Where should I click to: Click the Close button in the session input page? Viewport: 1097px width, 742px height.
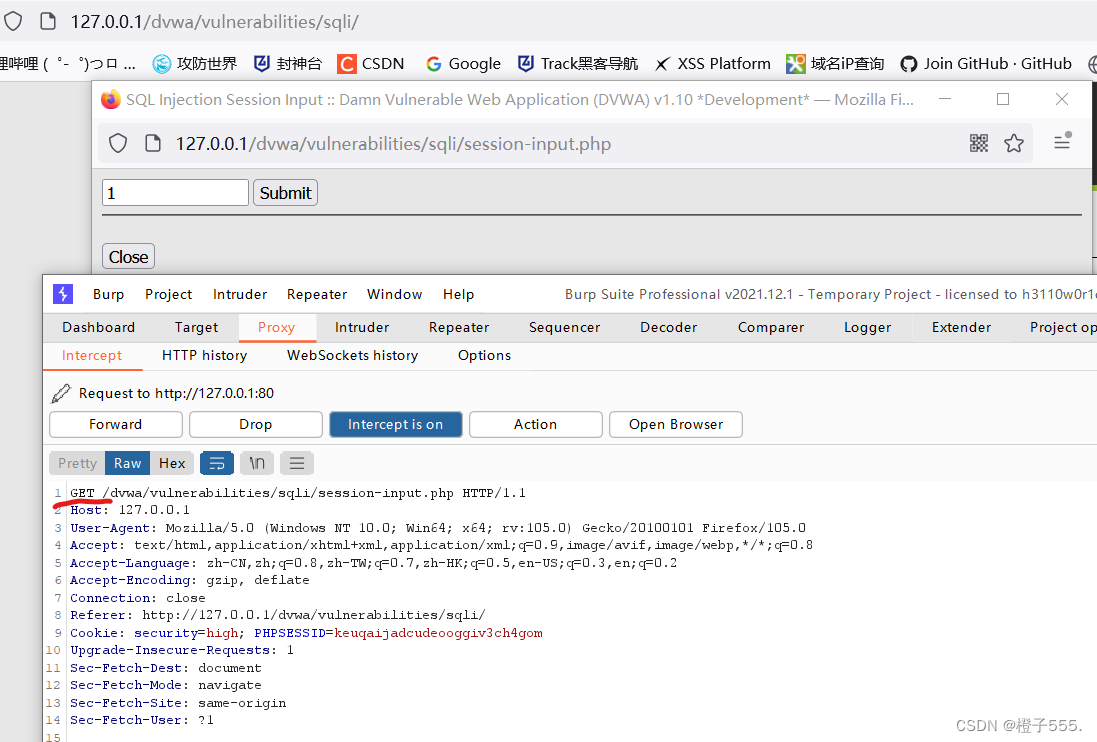(128, 257)
